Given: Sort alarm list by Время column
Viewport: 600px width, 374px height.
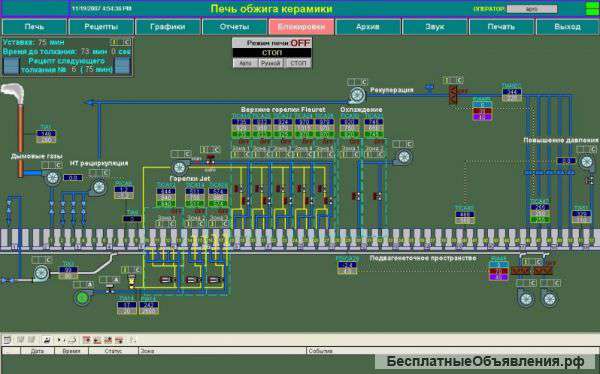Looking at the screenshot, I should tap(72, 351).
